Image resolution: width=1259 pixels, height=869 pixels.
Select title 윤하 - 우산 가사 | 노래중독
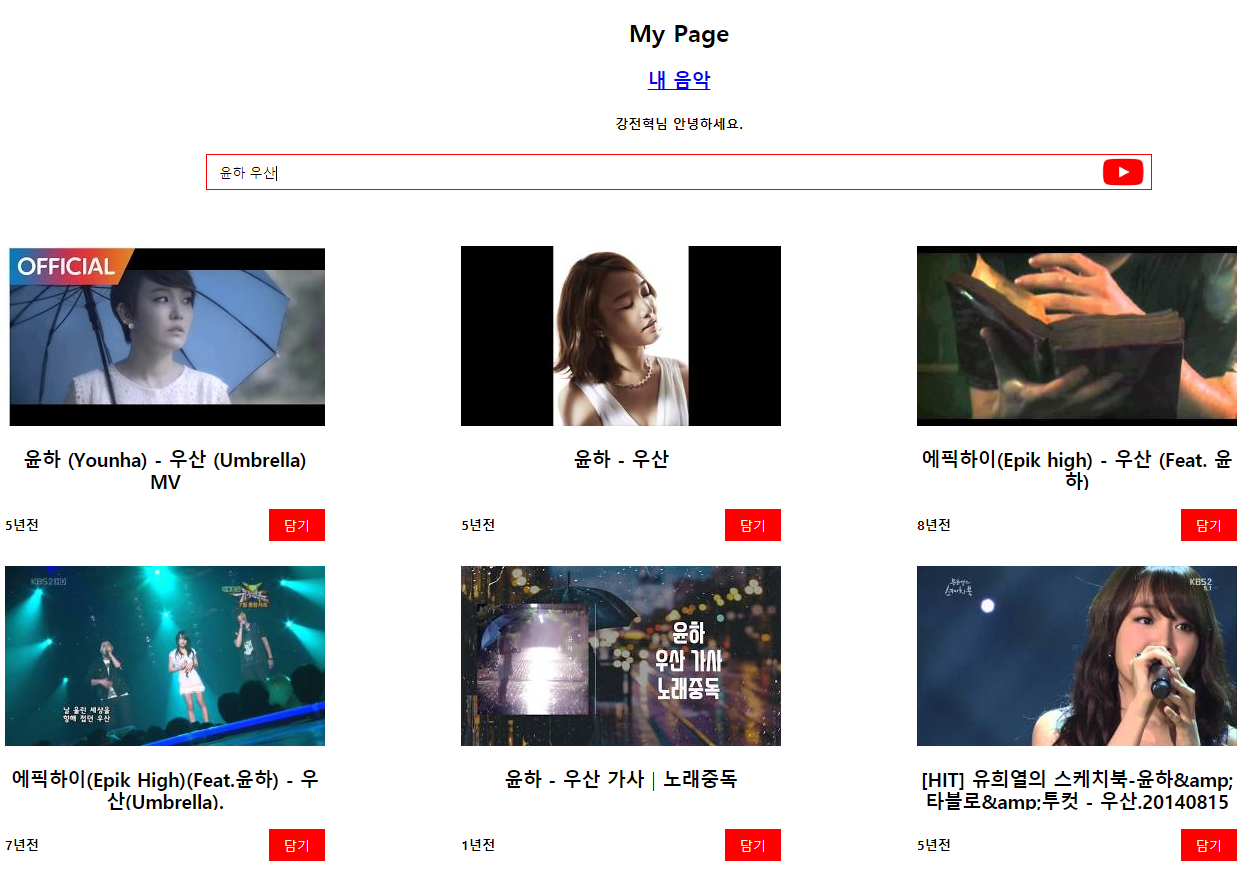pyautogui.click(x=621, y=779)
